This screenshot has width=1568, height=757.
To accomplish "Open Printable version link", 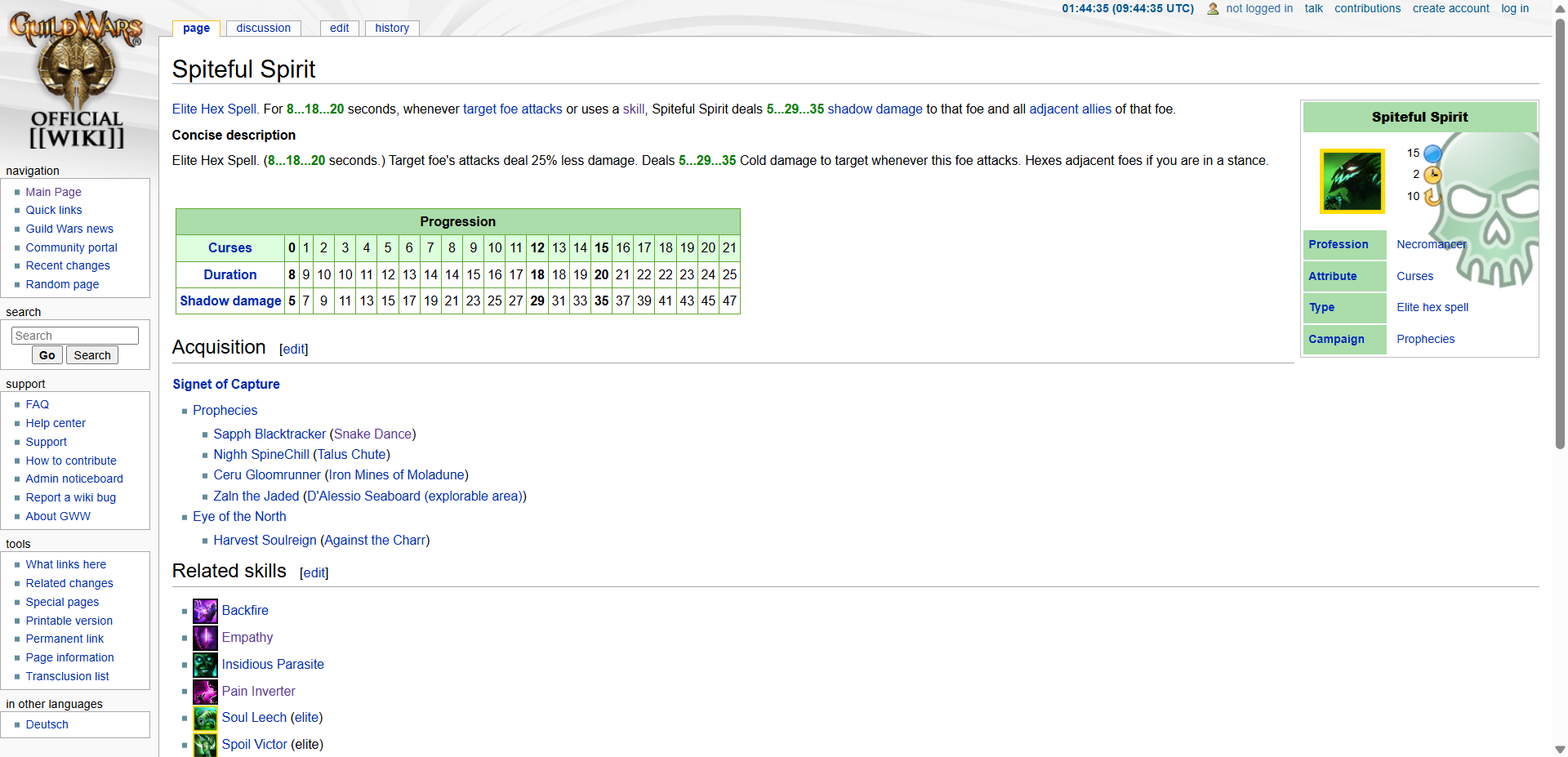I will tap(69, 621).
